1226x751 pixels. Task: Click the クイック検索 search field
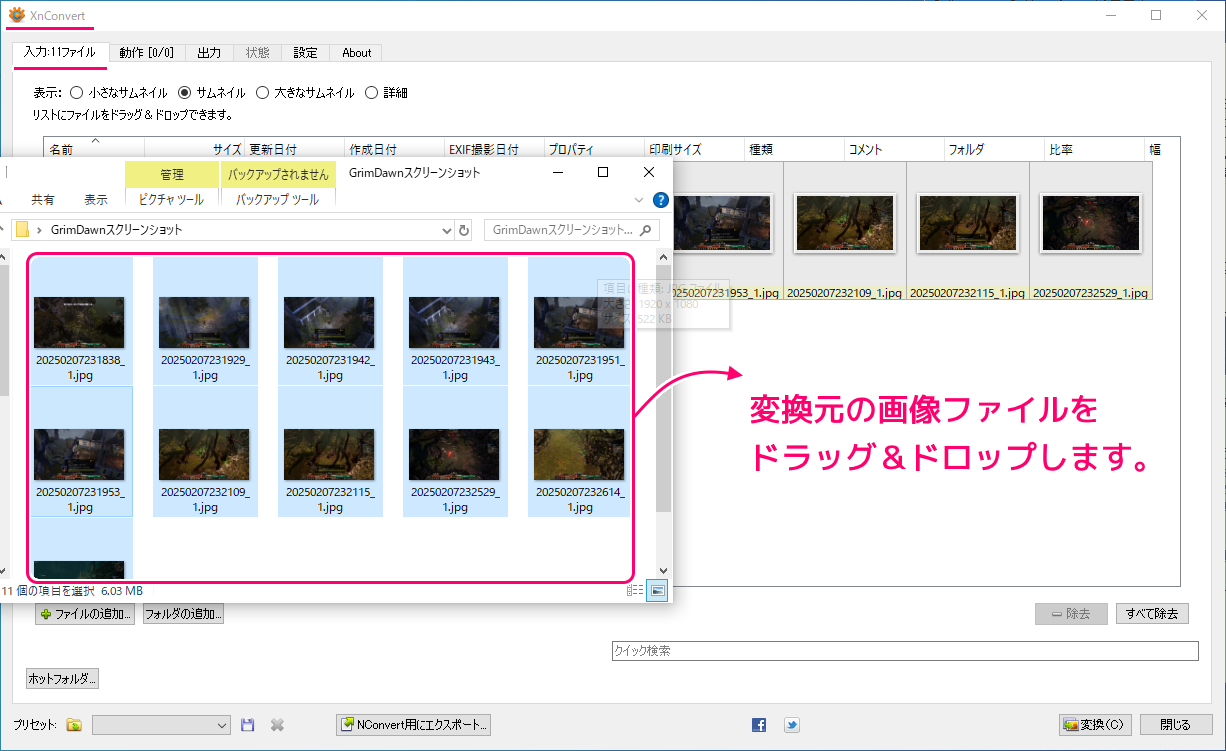904,651
